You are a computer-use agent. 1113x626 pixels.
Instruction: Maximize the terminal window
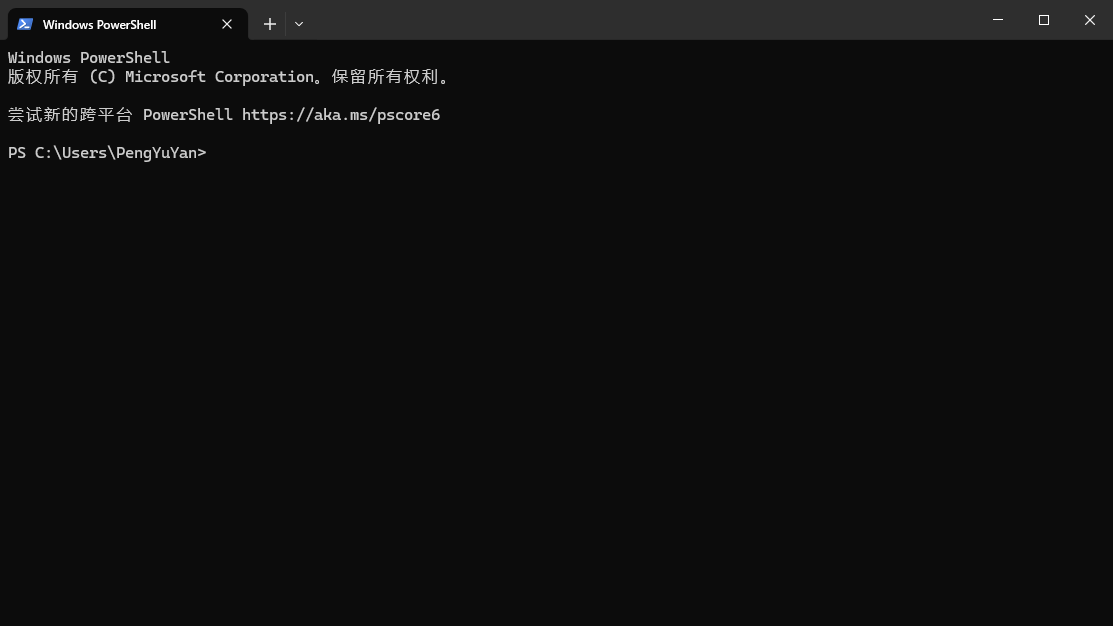(x=1044, y=20)
